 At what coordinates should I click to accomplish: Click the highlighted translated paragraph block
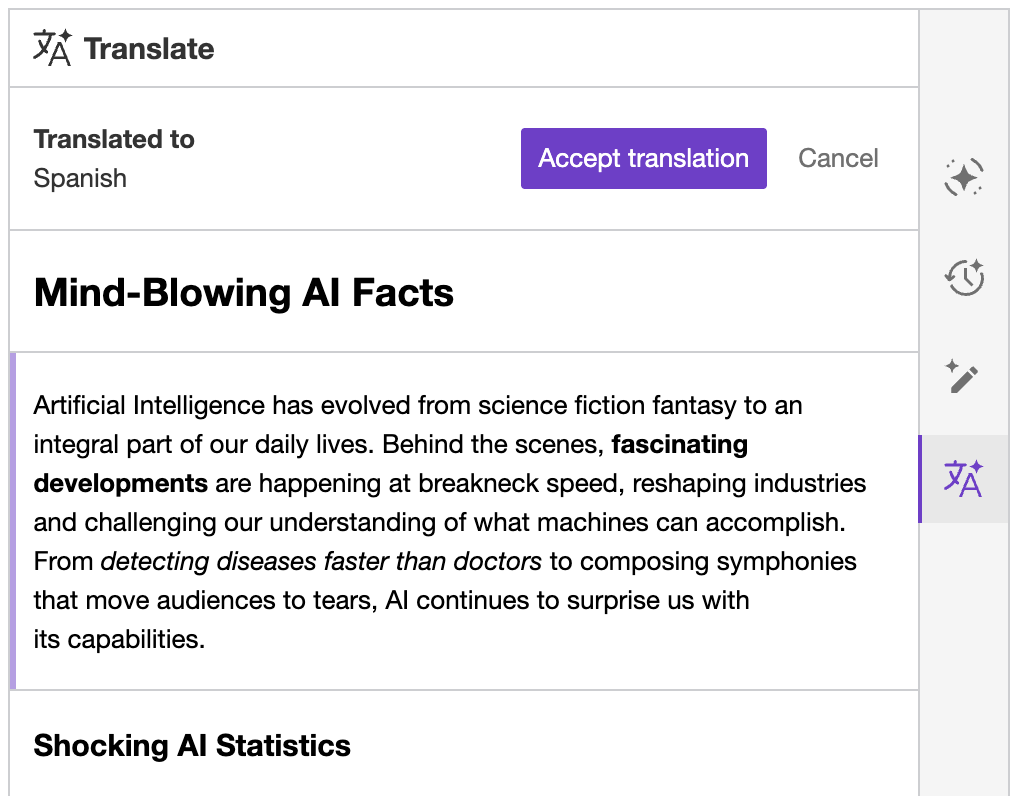tap(450, 520)
